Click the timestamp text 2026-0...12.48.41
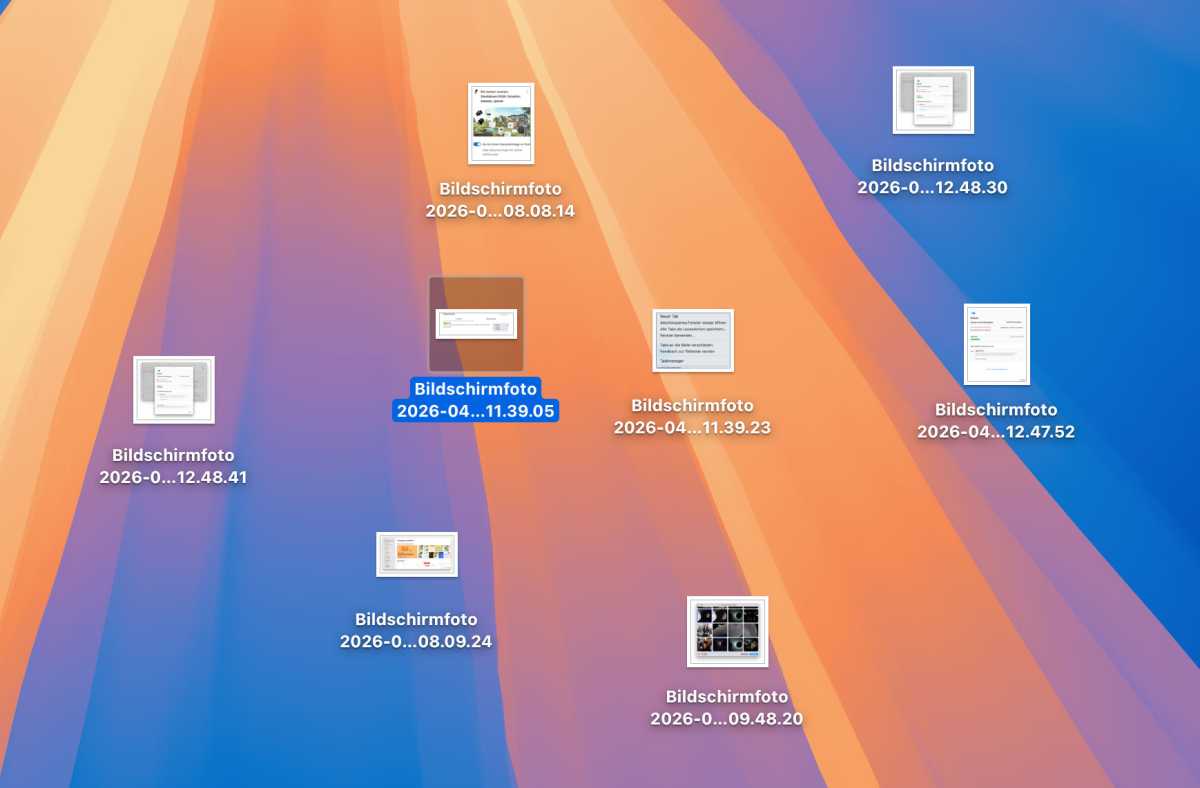 [173, 478]
